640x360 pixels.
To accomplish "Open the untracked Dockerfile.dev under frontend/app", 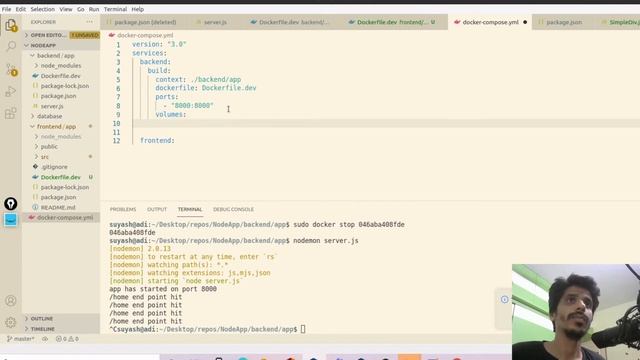I will tap(61, 177).
